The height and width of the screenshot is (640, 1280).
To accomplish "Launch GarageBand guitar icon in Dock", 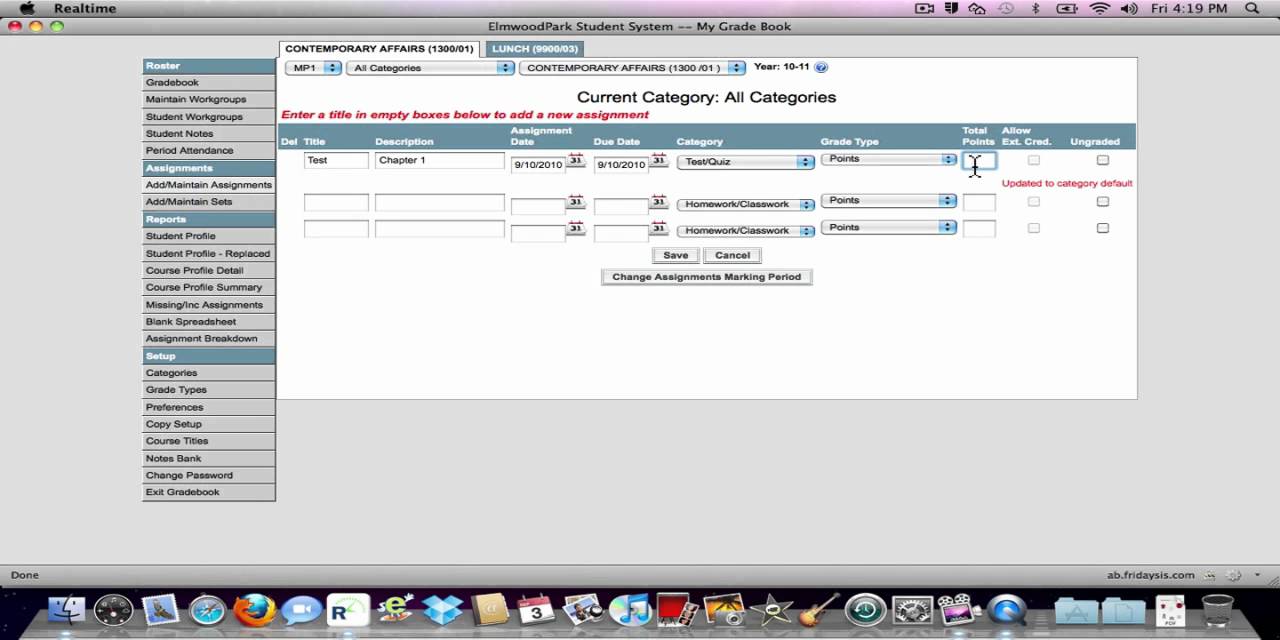I will 818,609.
